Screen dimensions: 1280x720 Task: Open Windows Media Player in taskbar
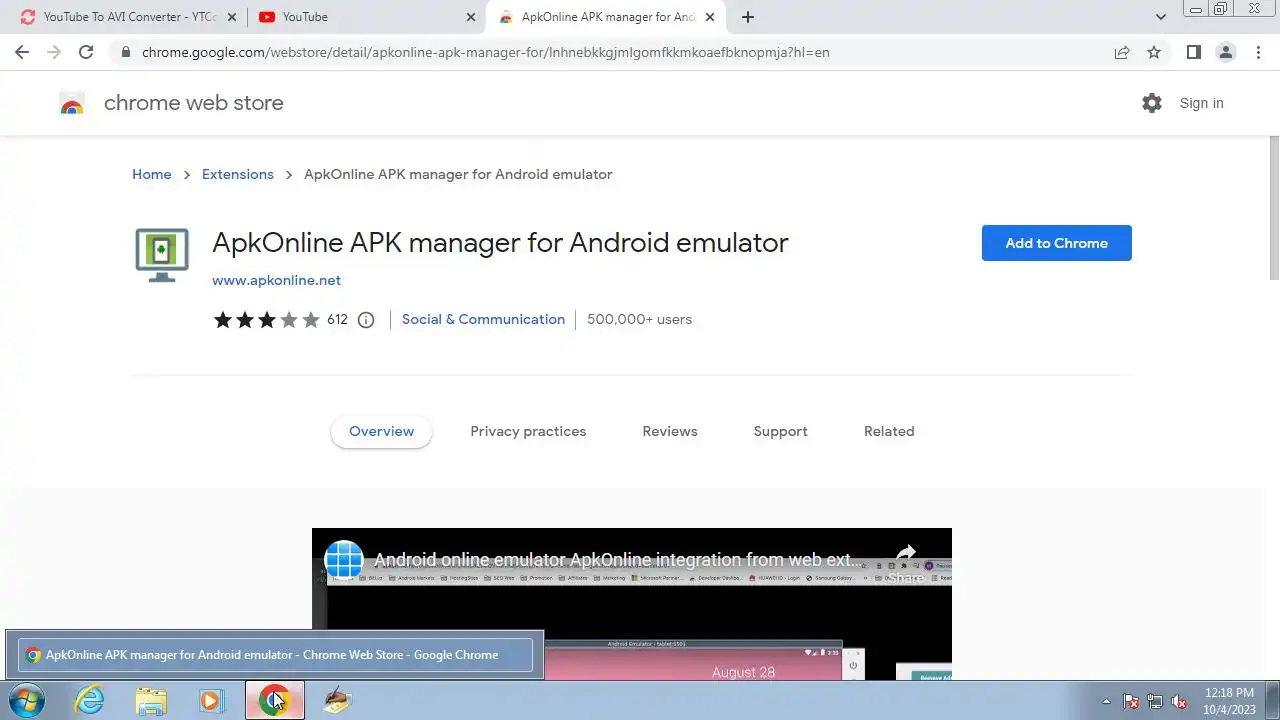(212, 701)
